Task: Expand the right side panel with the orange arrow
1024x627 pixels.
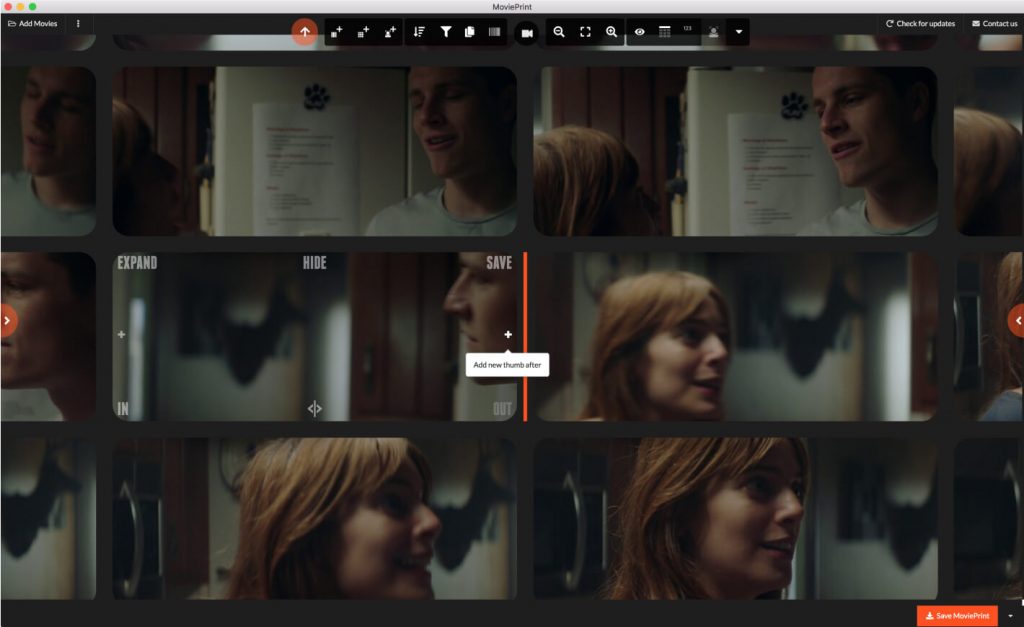Action: coord(1017,321)
